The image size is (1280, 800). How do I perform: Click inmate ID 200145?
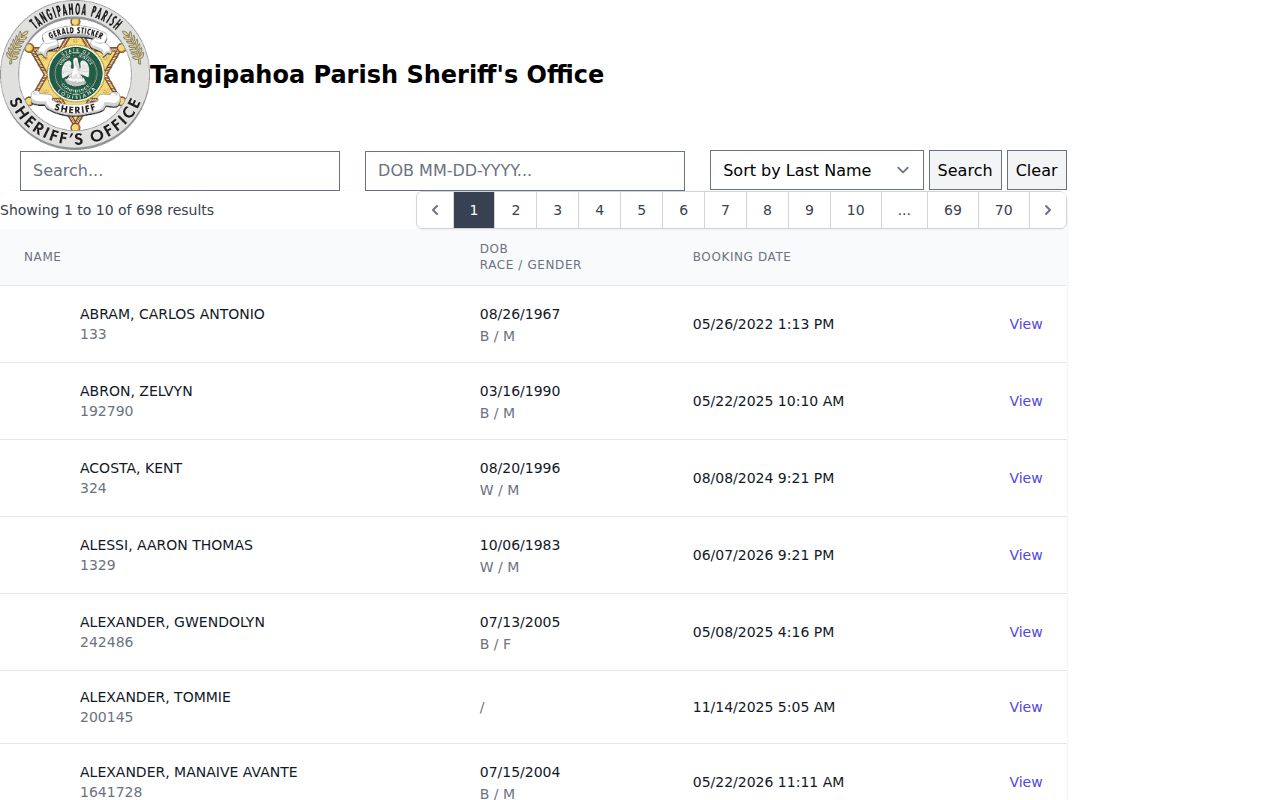(x=106, y=717)
